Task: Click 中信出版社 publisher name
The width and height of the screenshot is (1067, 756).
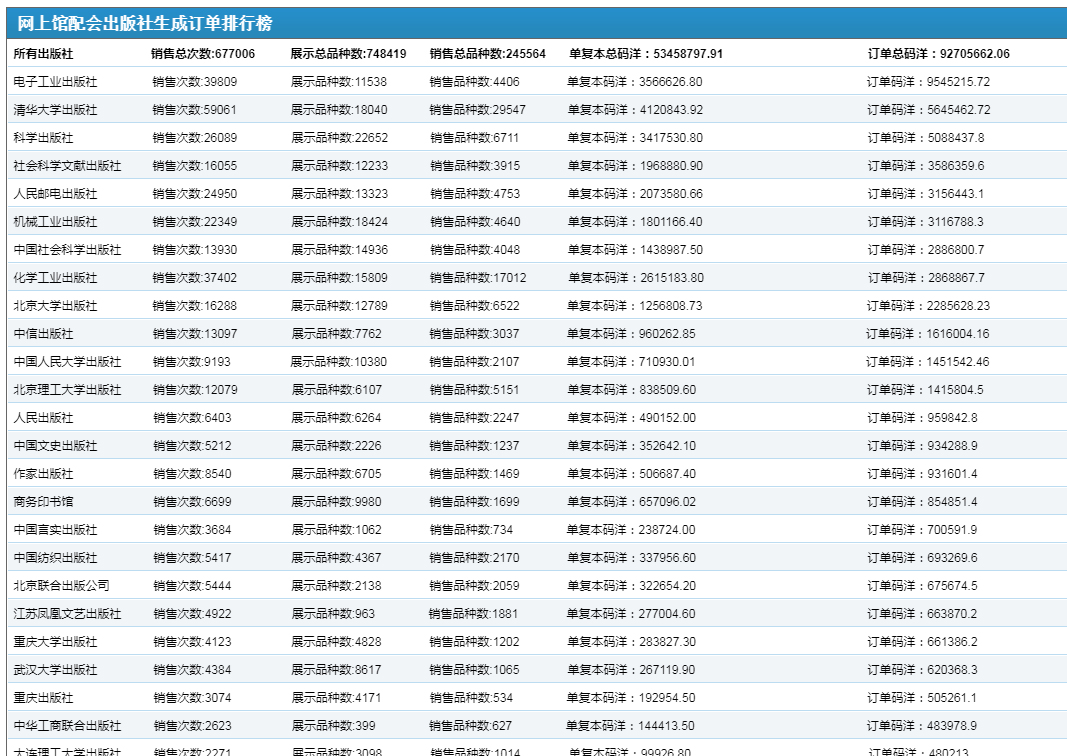Action: pos(43,334)
